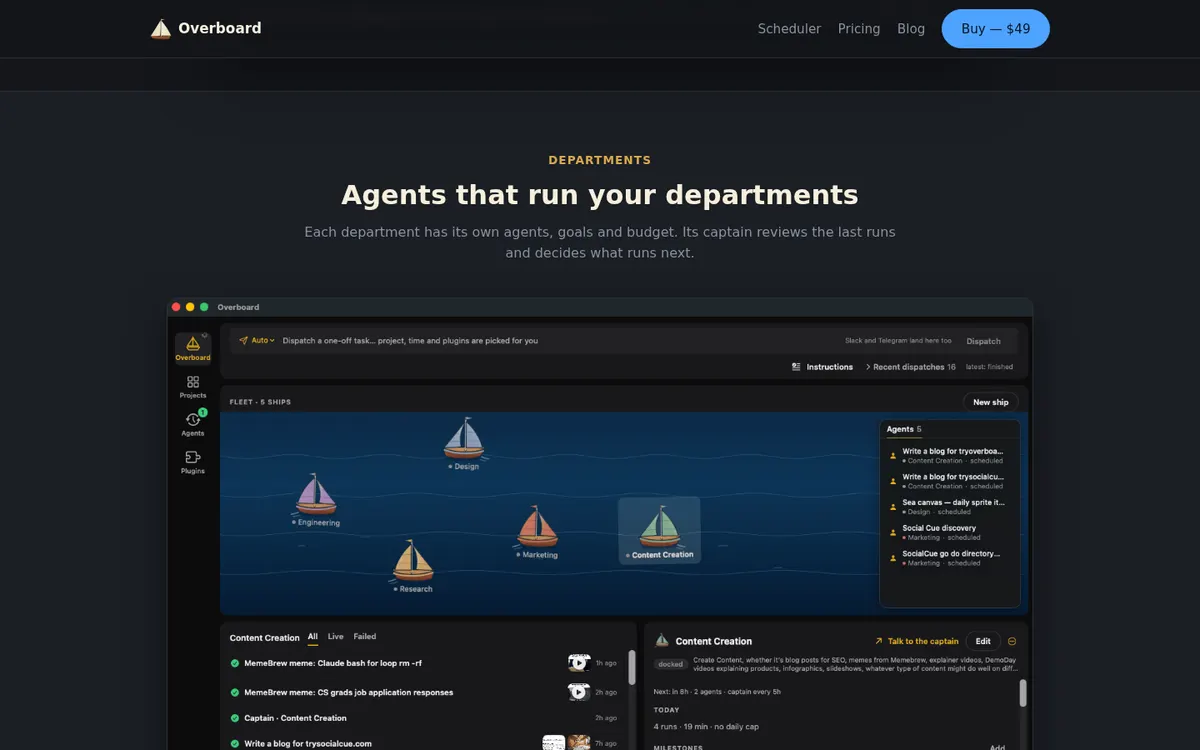Click agent icon beside Sea canvas entry
Image resolution: width=1200 pixels, height=750 pixels.
point(893,505)
